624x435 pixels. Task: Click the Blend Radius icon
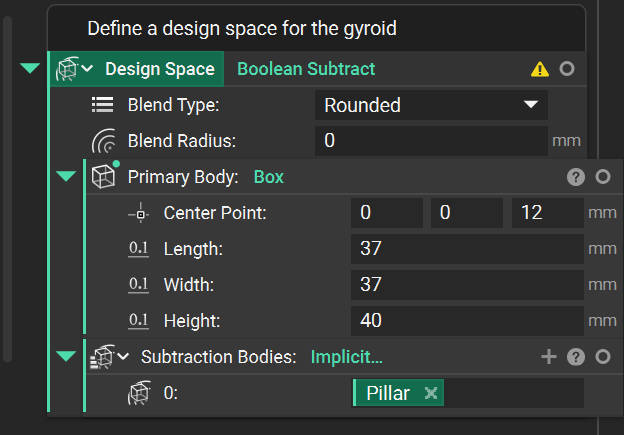click(104, 141)
